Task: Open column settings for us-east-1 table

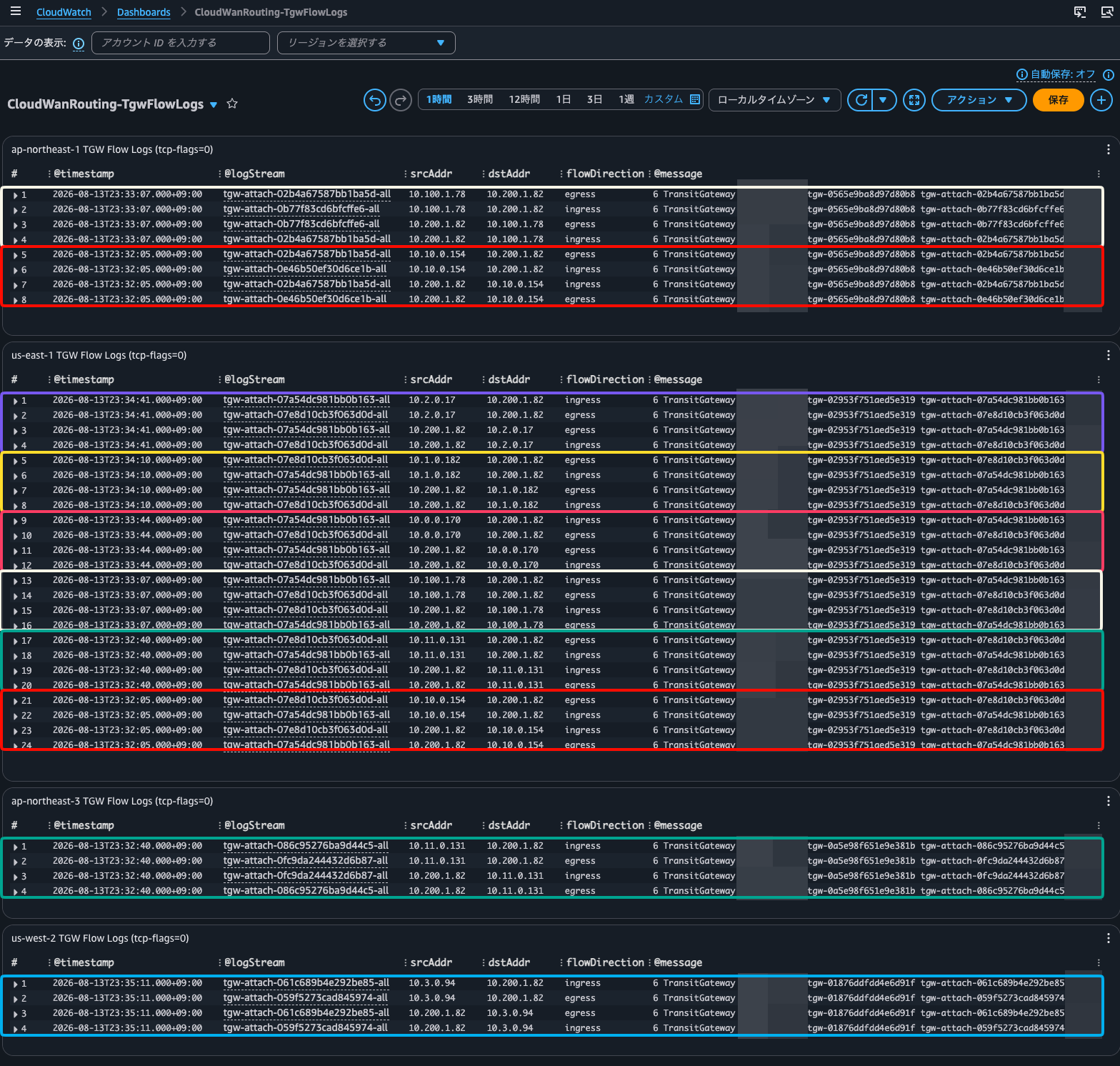Action: click(x=1099, y=379)
